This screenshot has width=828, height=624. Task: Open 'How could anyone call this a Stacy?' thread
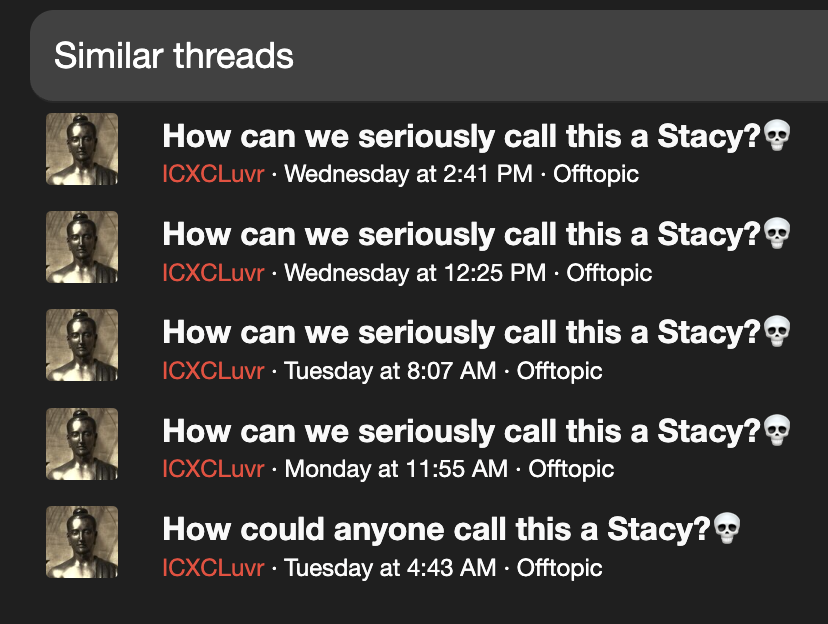coord(451,530)
